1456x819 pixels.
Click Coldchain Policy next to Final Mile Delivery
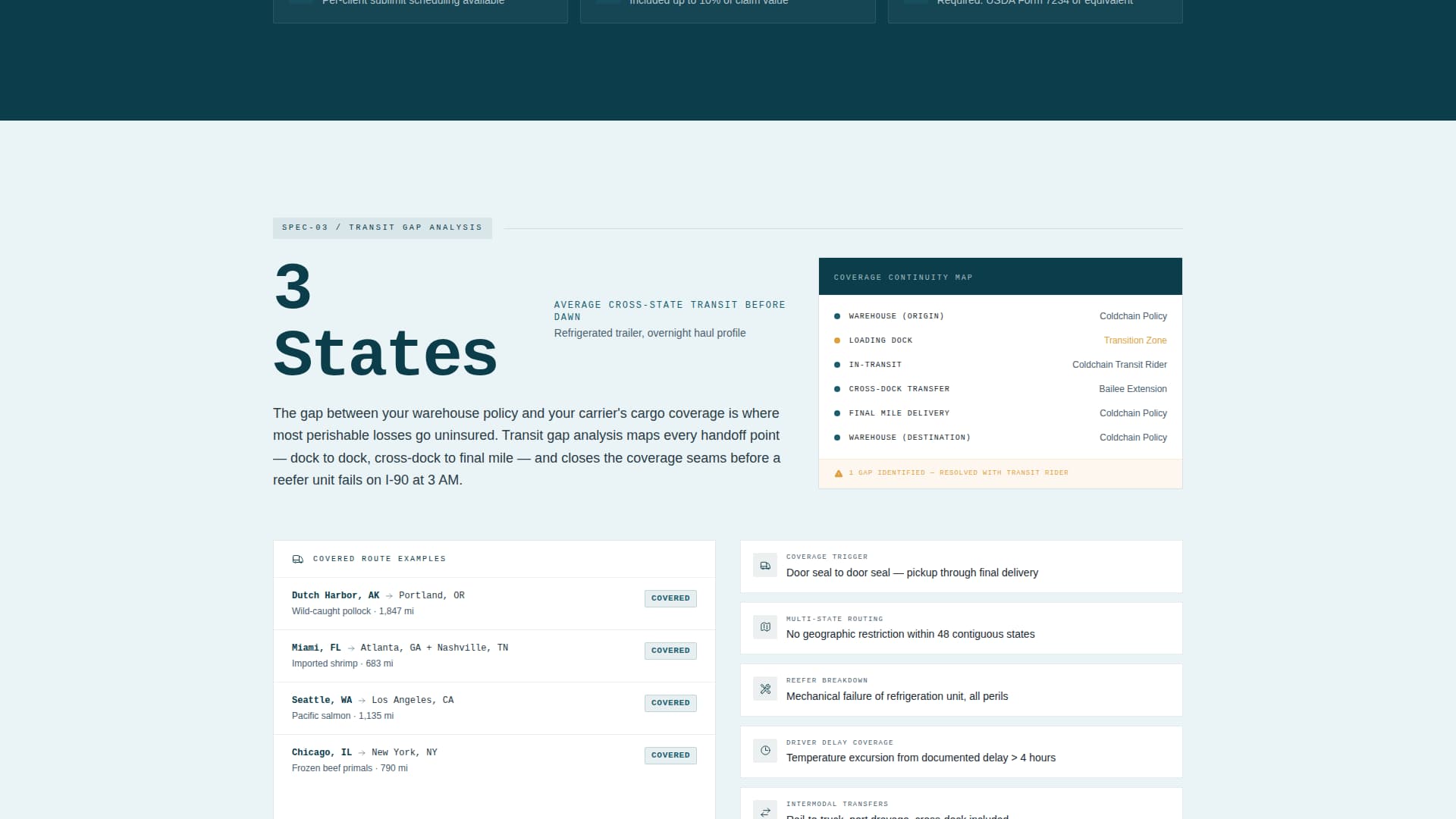pyautogui.click(x=1133, y=413)
